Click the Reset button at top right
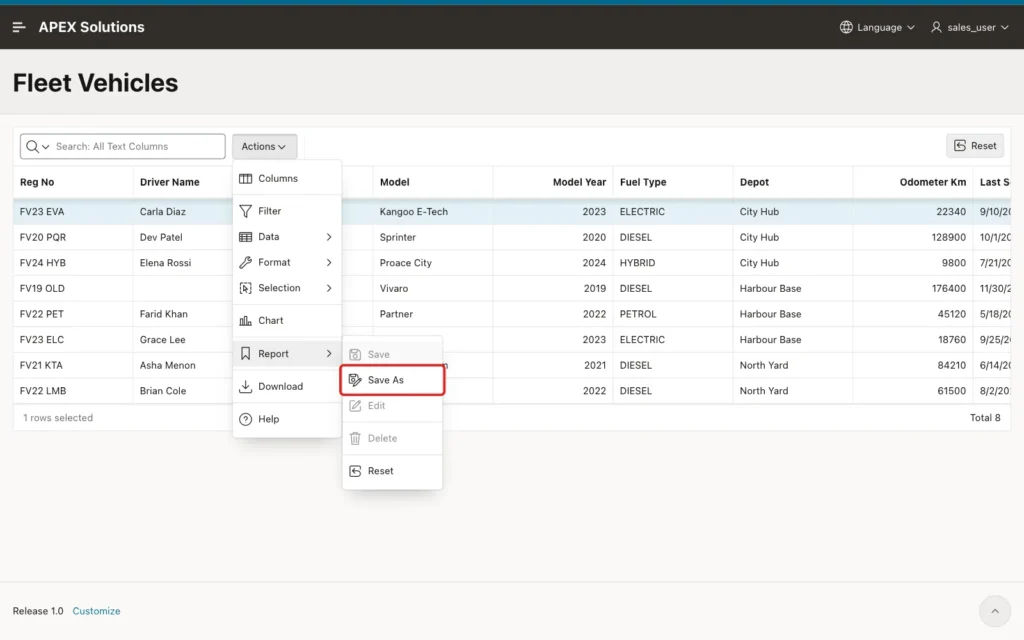1024x640 pixels. tap(975, 146)
